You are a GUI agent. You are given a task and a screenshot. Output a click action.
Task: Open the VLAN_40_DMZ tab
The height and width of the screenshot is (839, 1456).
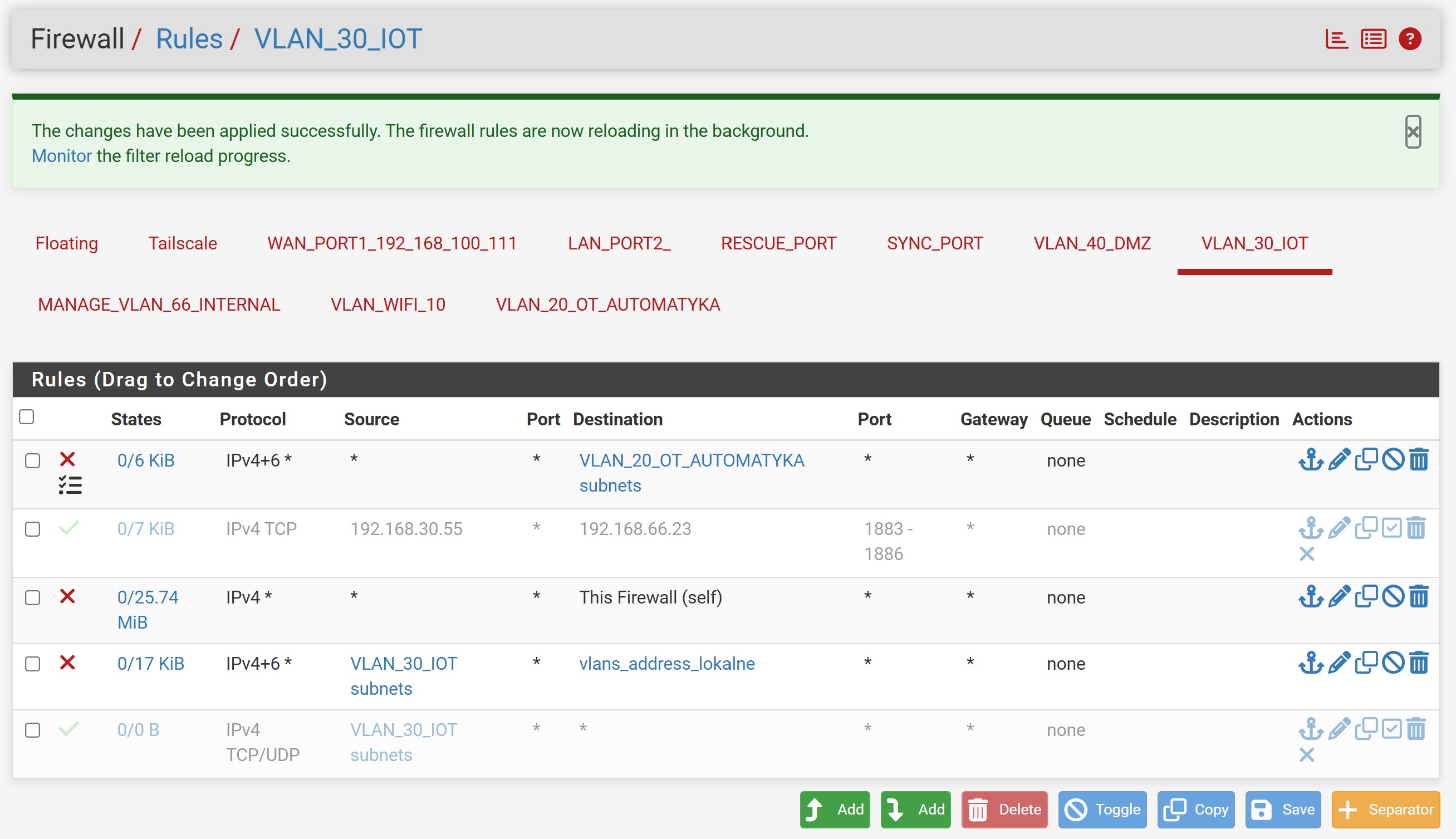pos(1092,243)
